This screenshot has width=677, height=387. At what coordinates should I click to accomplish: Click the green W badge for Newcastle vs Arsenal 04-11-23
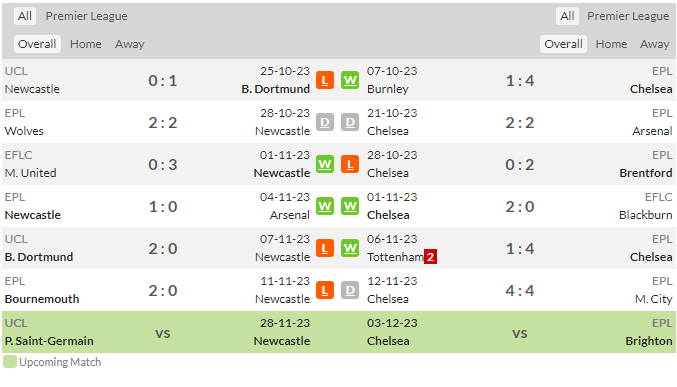325,206
